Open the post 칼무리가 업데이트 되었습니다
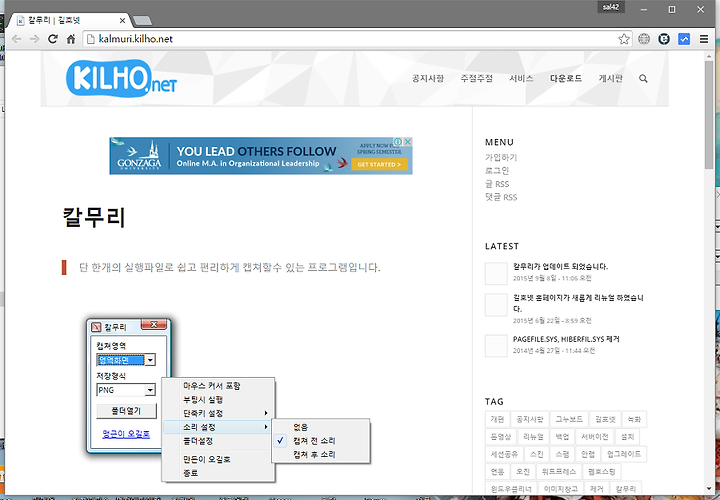 [x=560, y=266]
